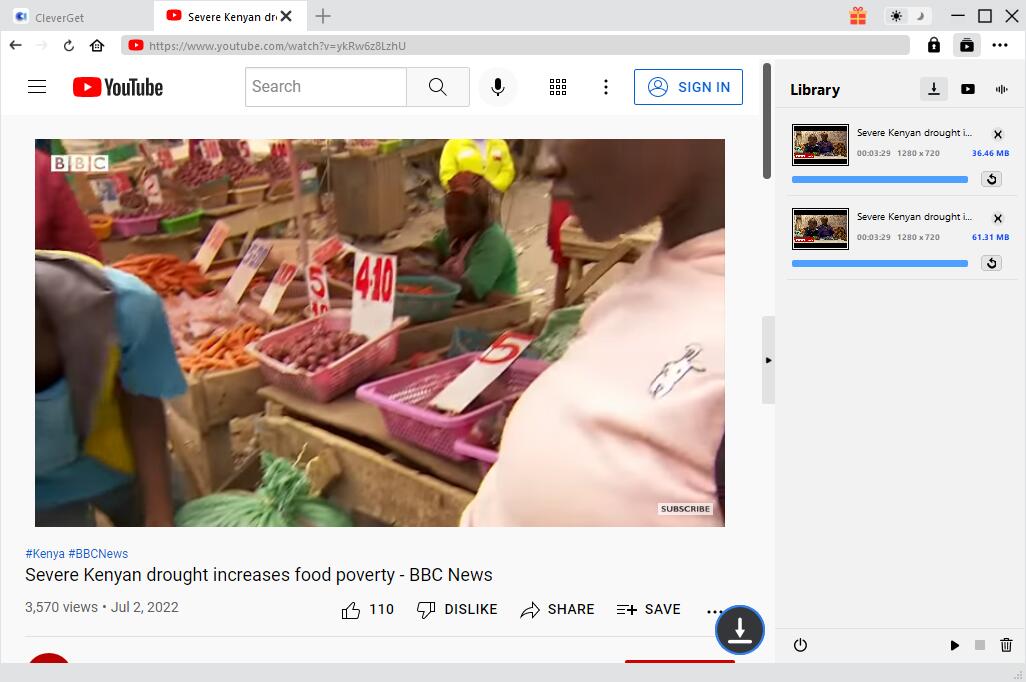Reload the current page

[x=69, y=45]
